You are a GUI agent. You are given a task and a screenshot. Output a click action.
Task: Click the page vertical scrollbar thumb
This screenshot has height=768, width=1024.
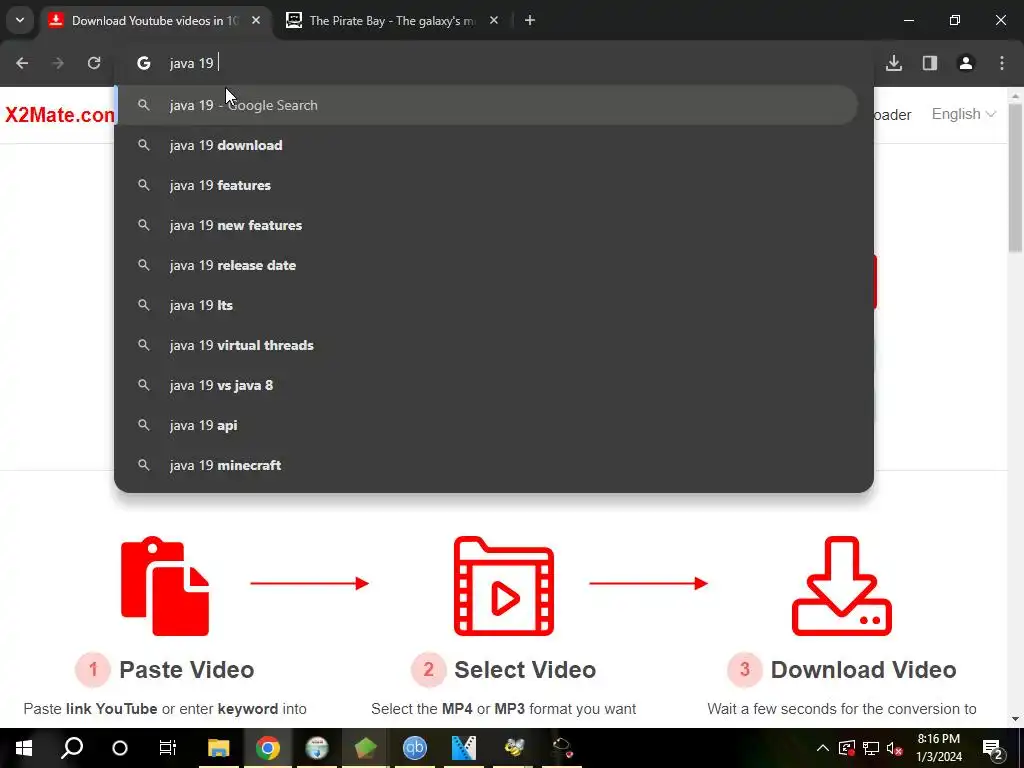(1015, 178)
